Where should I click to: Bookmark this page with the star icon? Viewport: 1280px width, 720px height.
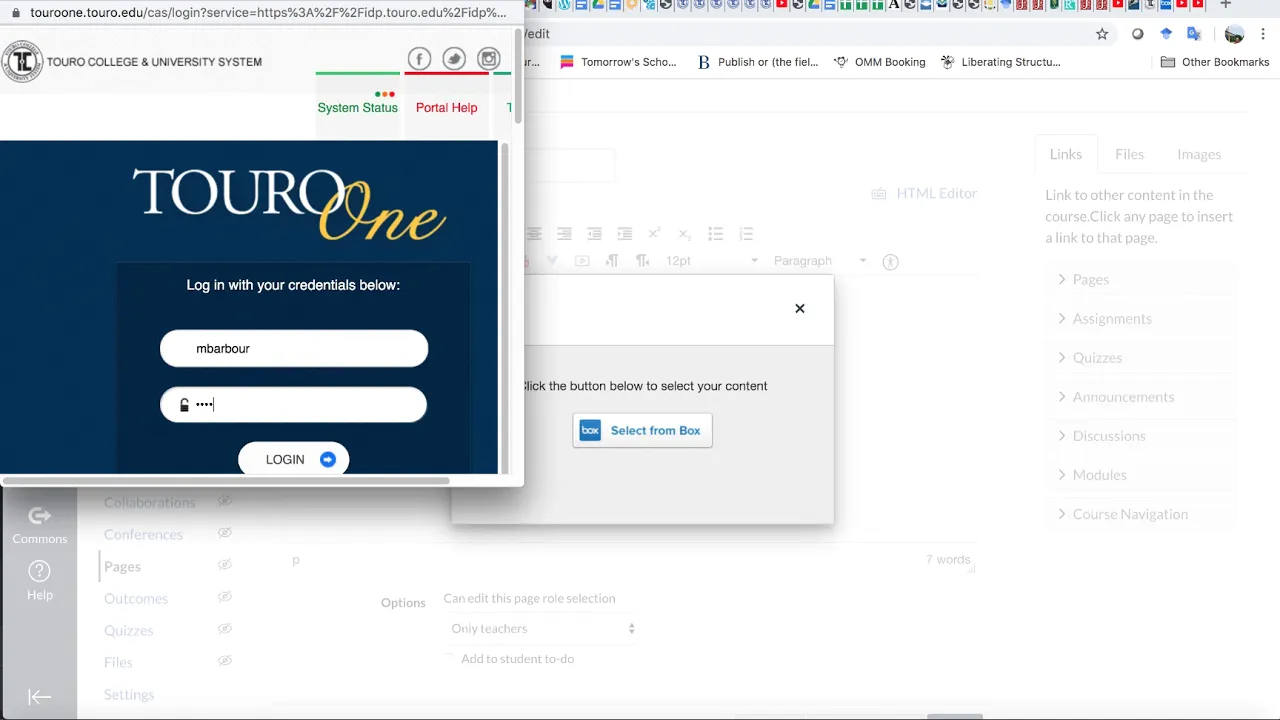click(1102, 34)
